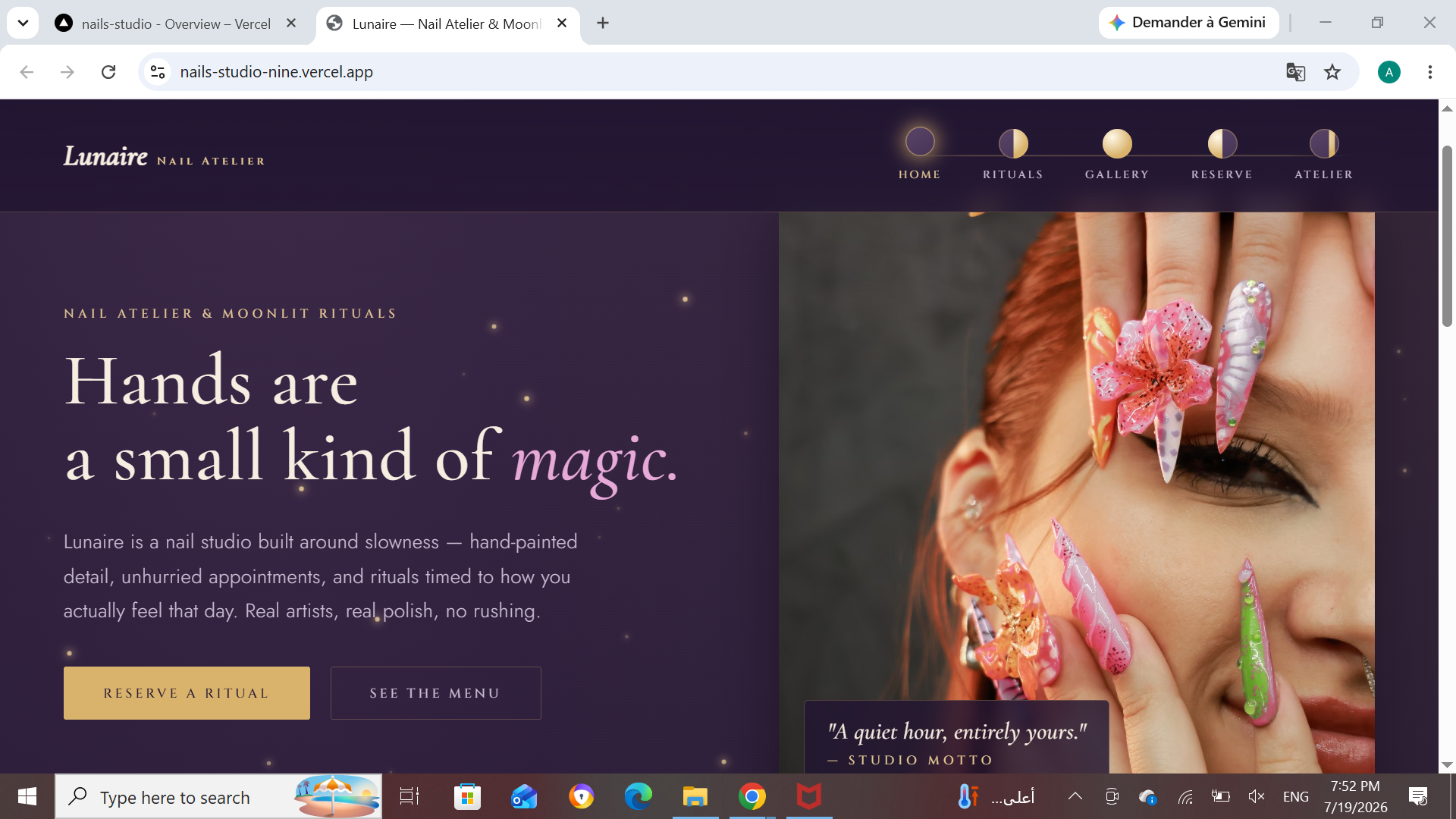Open Task View on the taskbar
Image resolution: width=1456 pixels, height=819 pixels.
[409, 796]
